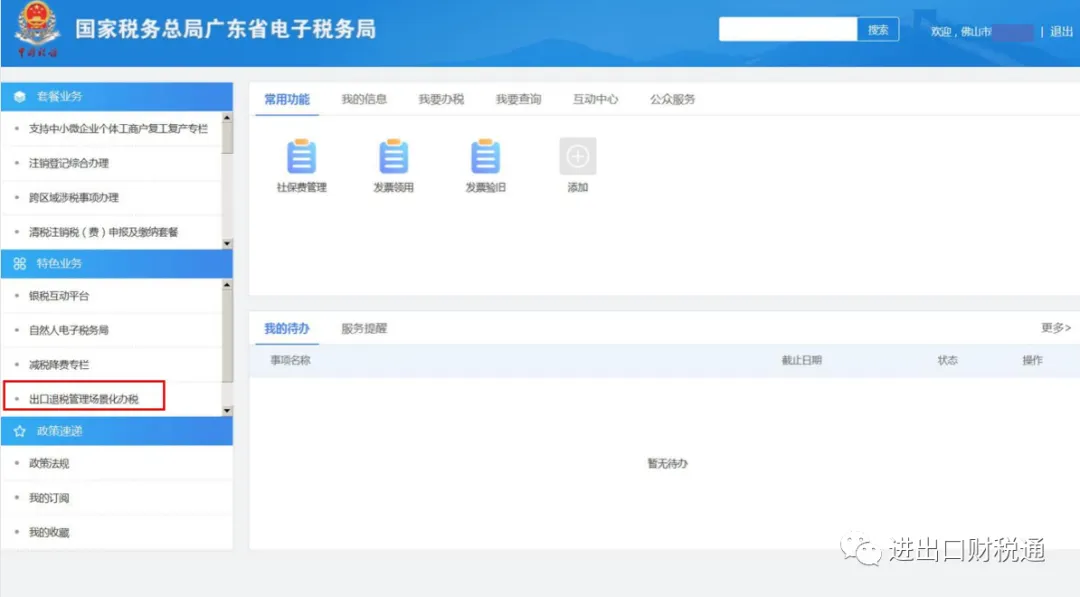Open the 服务提醒 tab

pos(363,328)
